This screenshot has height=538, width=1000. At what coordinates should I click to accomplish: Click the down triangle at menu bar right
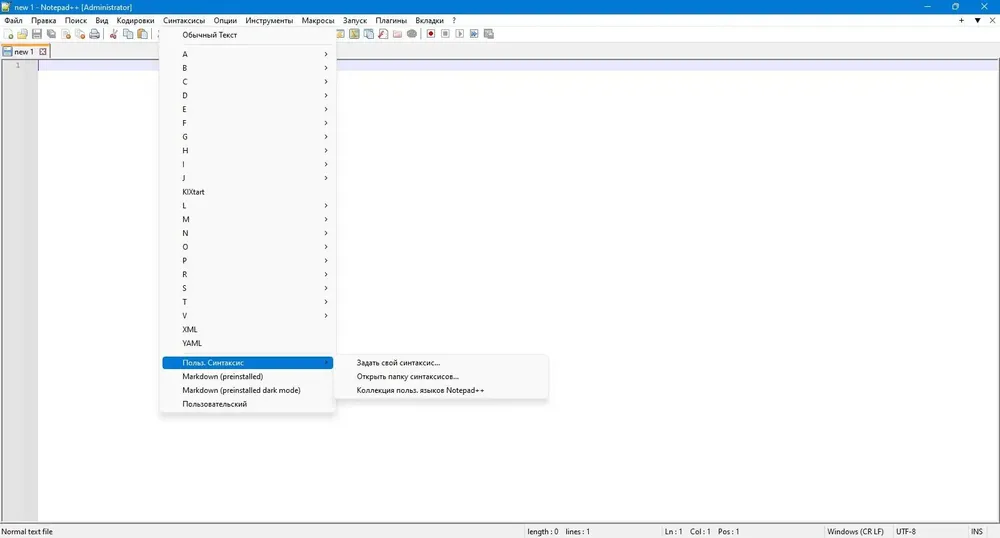click(977, 20)
